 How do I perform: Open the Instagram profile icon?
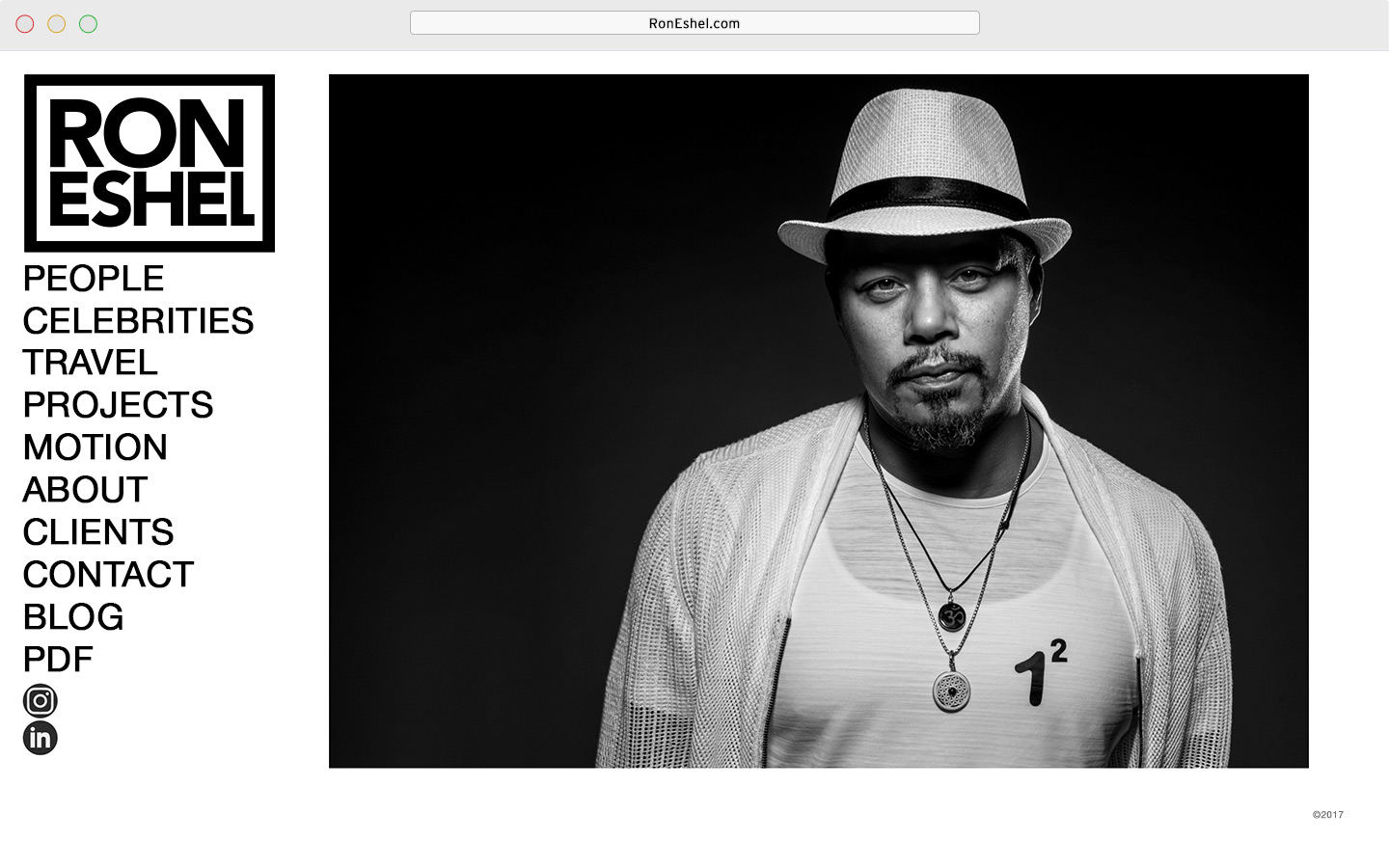pos(41,701)
